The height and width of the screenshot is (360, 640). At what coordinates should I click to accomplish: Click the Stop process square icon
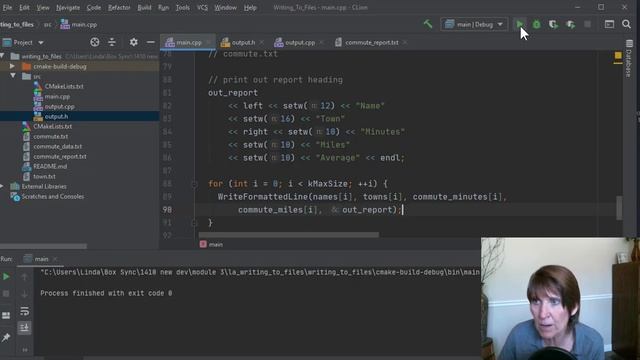click(587, 24)
